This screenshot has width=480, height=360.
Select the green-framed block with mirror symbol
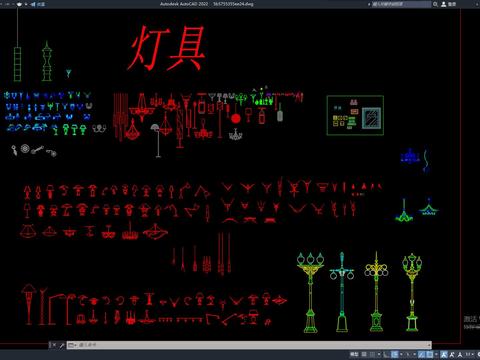click(355, 115)
